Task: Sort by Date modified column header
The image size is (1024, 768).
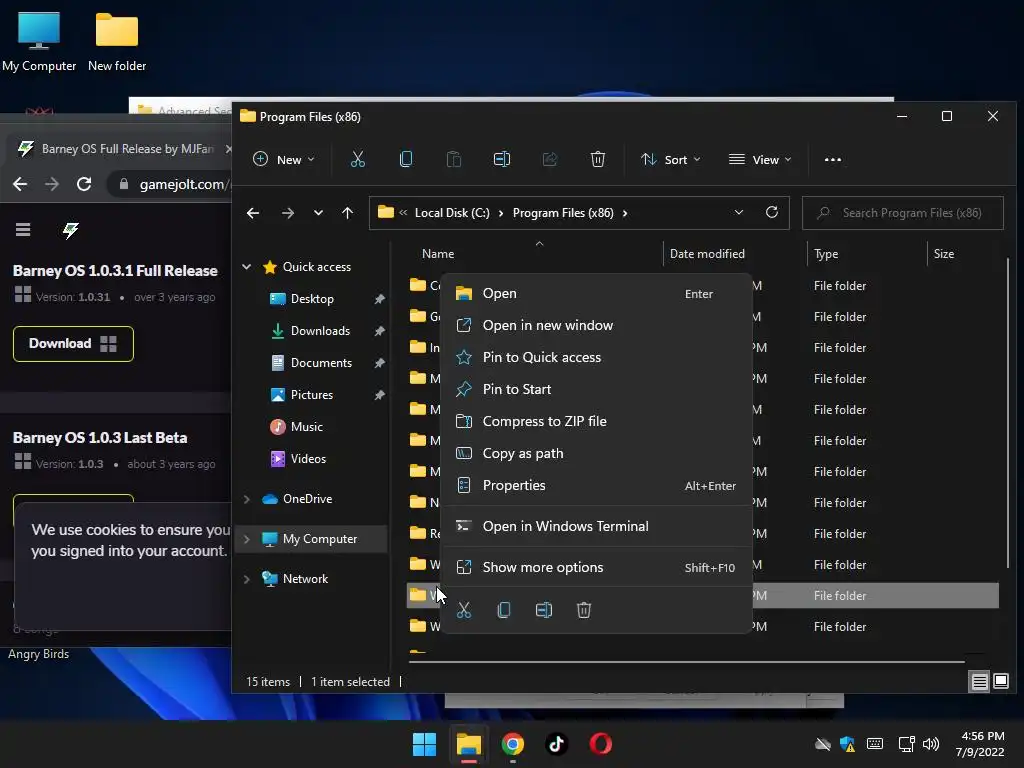Action: click(707, 254)
